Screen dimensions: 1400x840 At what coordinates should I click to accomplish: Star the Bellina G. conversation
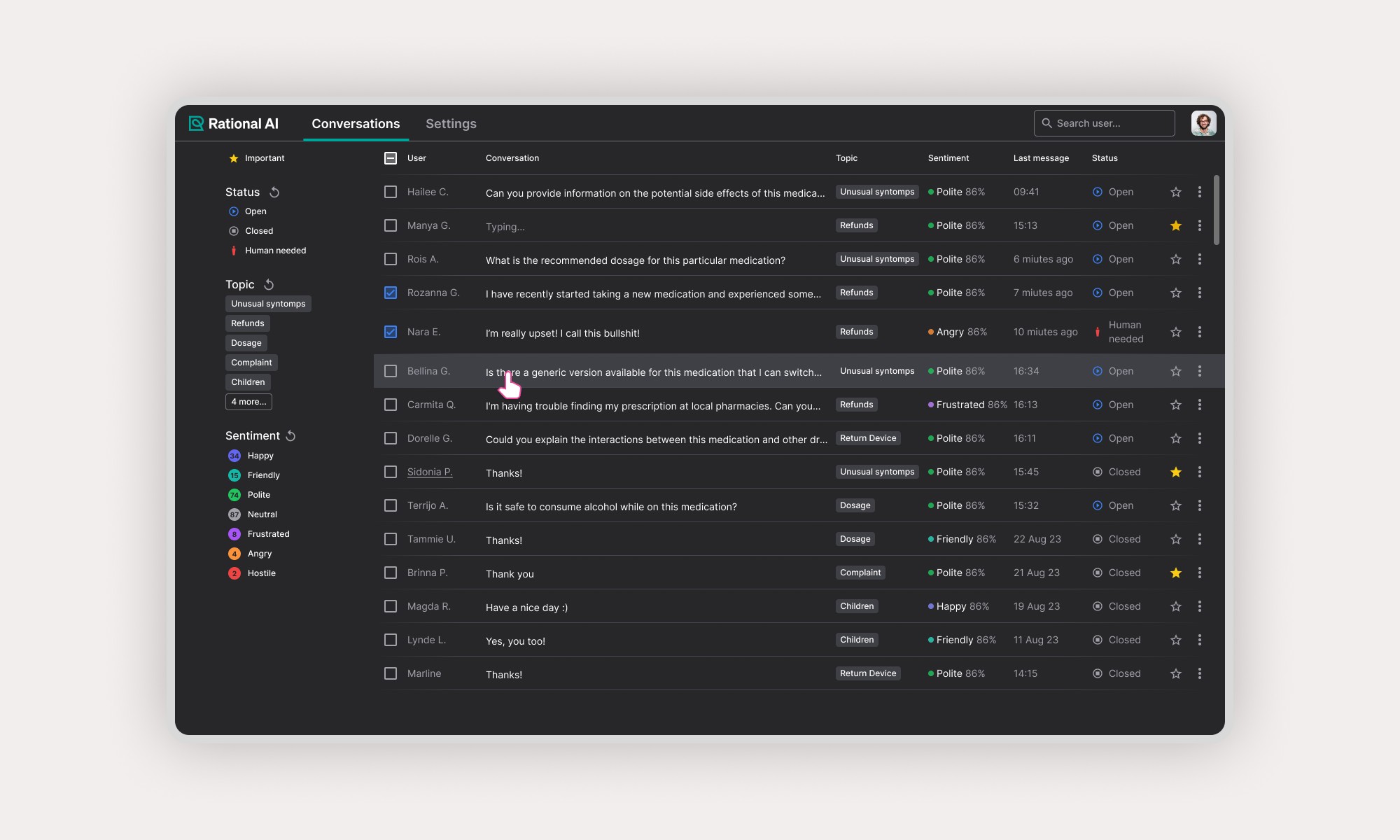pos(1176,371)
